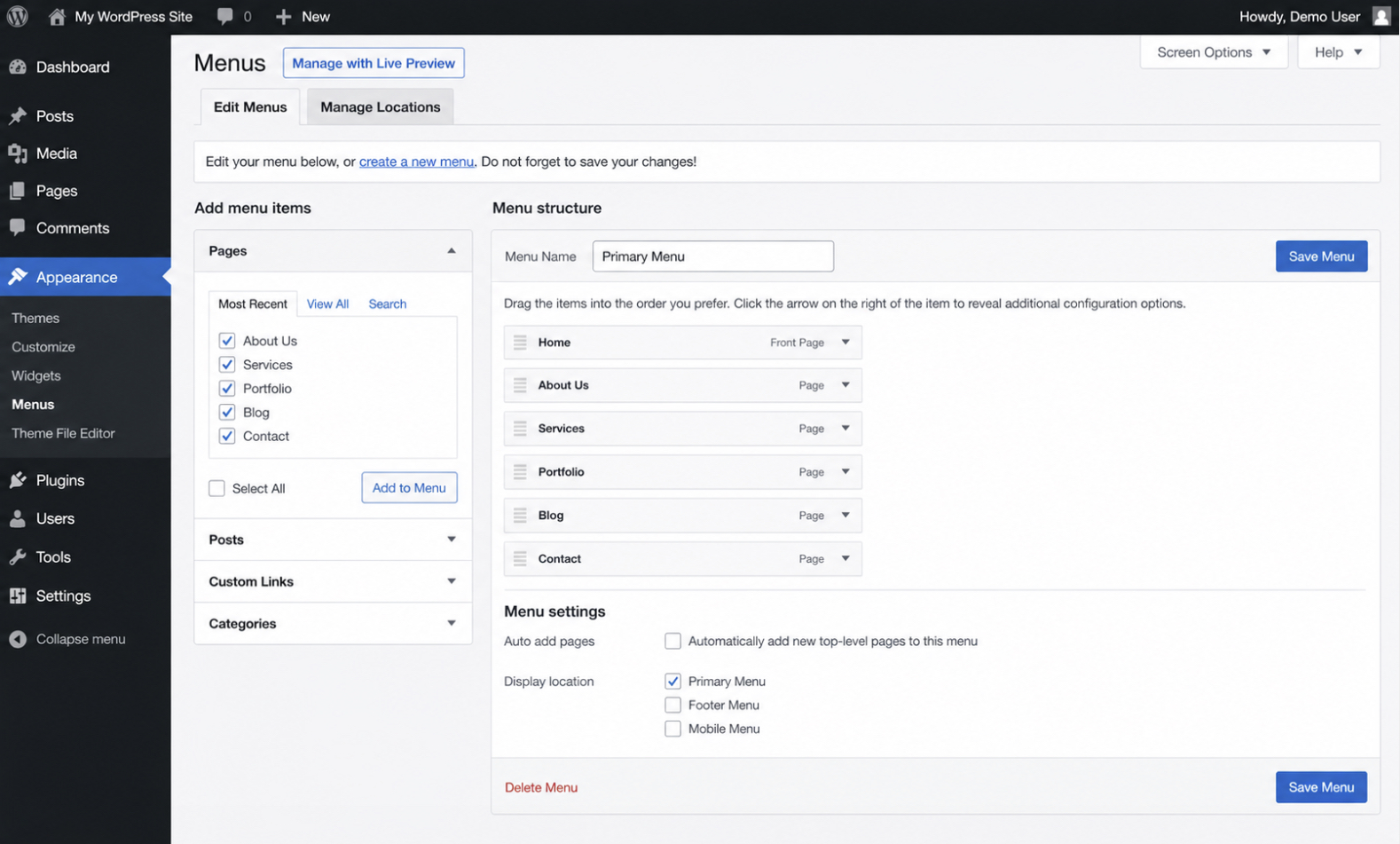Click the WordPress logo icon

17,16
